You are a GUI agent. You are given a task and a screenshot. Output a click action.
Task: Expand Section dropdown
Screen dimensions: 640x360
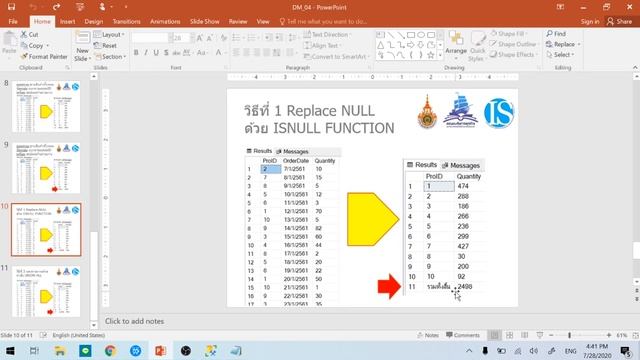(x=110, y=57)
